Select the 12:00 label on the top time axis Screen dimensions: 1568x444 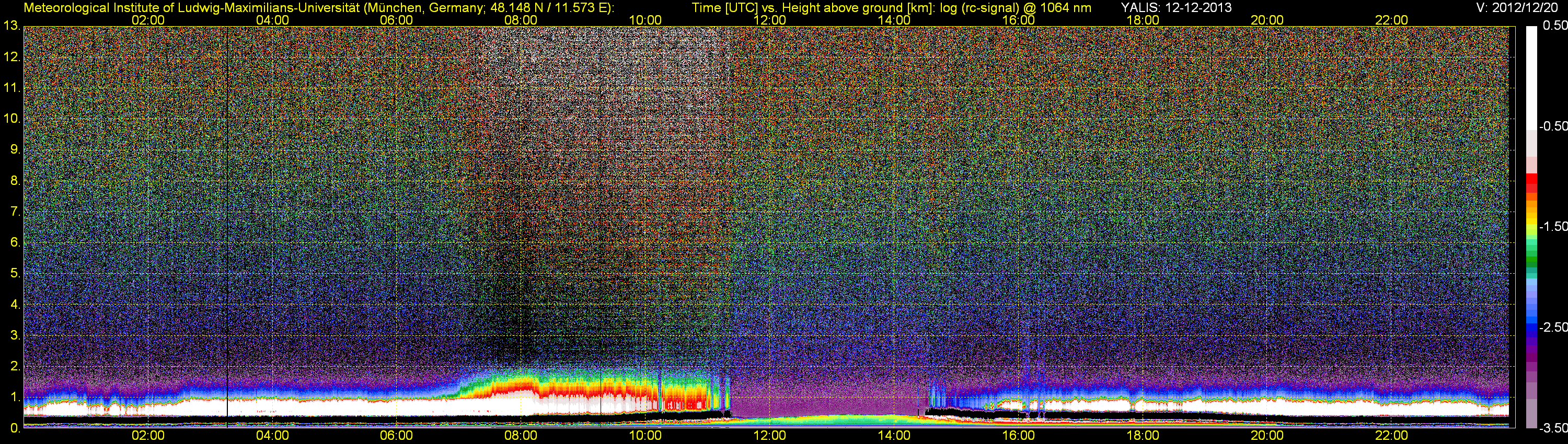coord(769,20)
